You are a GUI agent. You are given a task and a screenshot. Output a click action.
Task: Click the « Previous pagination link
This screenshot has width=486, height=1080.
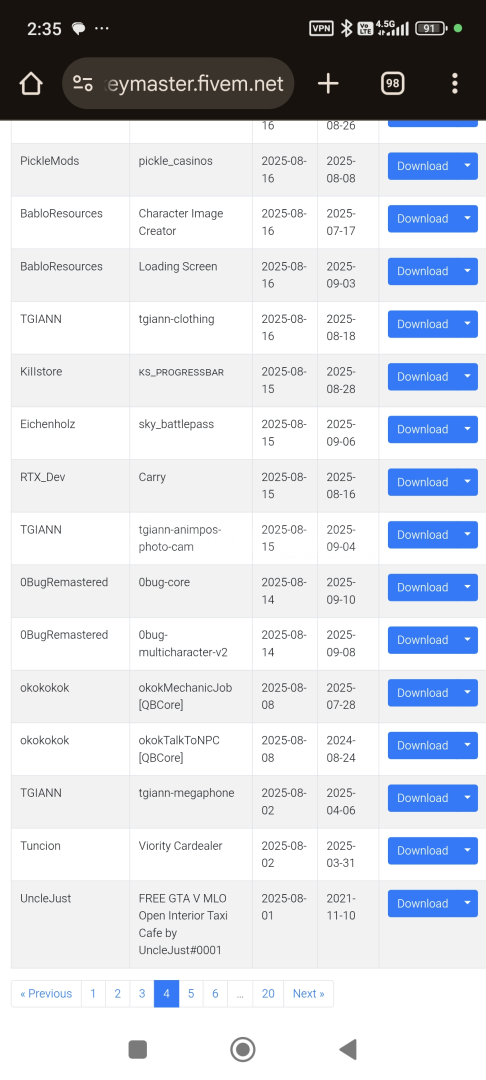point(46,994)
